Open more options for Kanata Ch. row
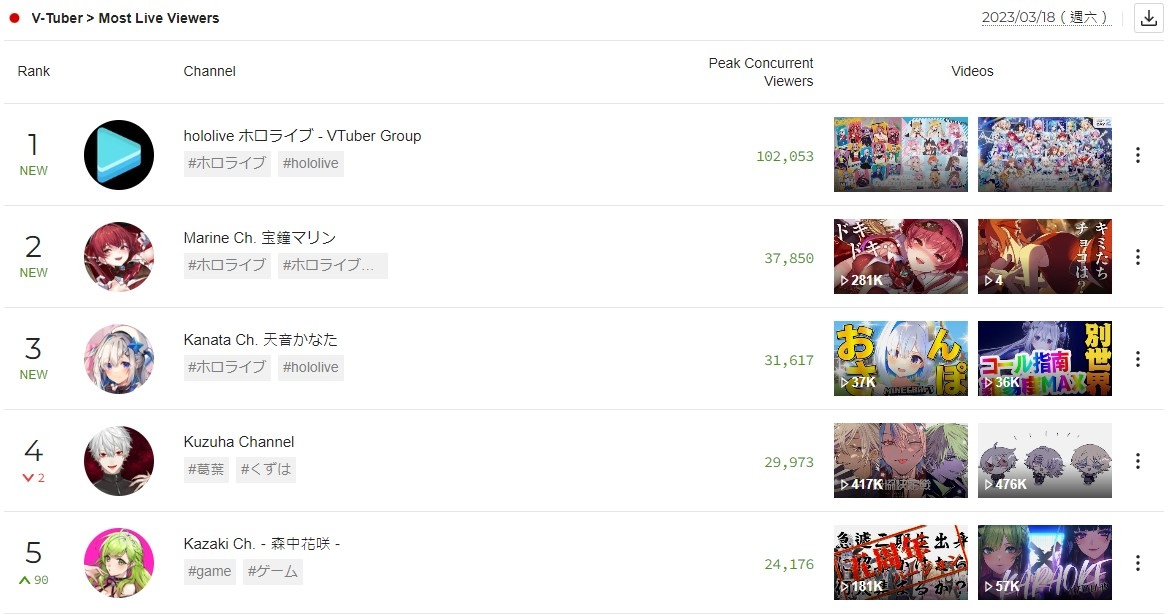 pyautogui.click(x=1137, y=359)
